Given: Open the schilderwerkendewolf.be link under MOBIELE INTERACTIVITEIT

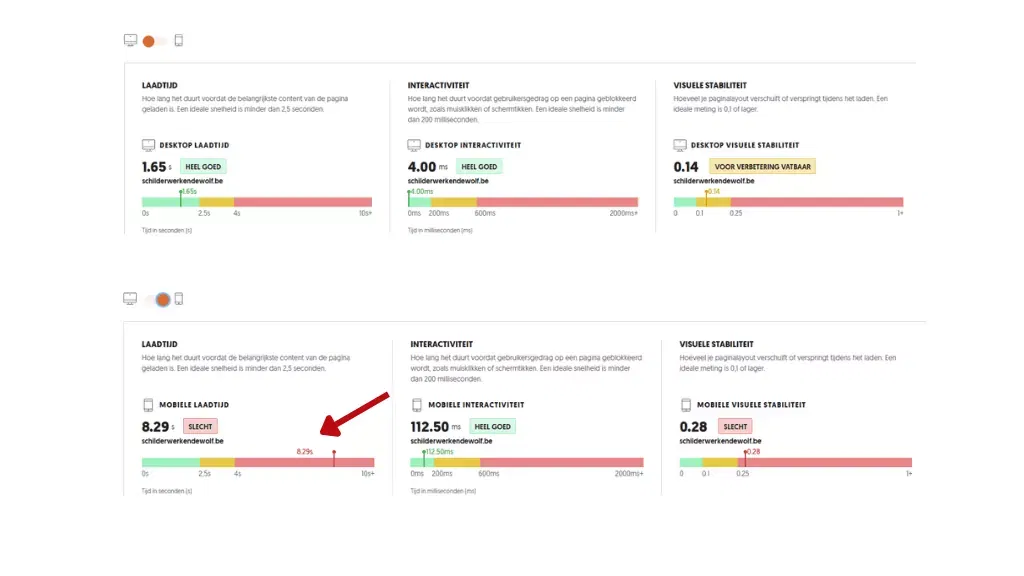Looking at the screenshot, I should coord(451,443).
